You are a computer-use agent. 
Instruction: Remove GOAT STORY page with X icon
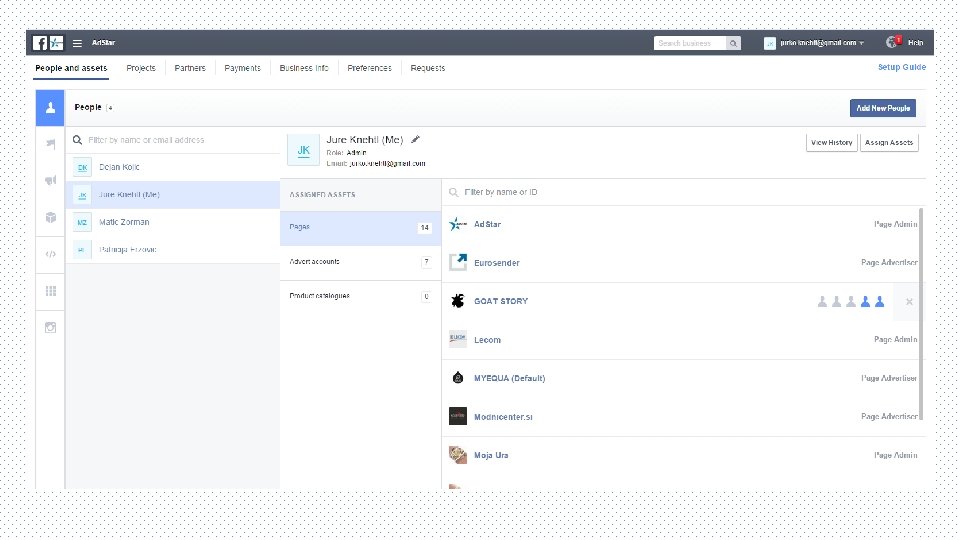click(x=909, y=302)
